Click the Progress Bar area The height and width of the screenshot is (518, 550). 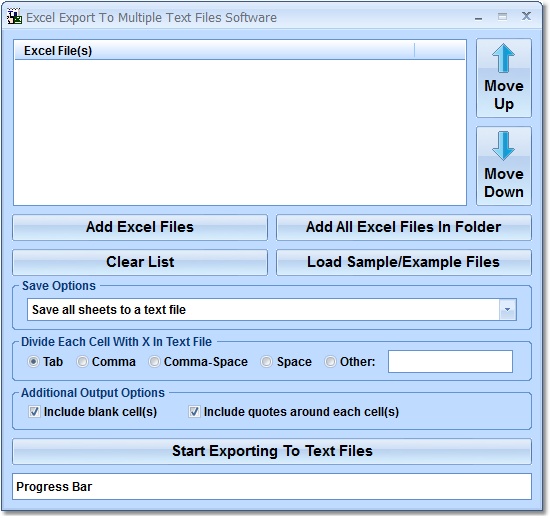[272, 487]
